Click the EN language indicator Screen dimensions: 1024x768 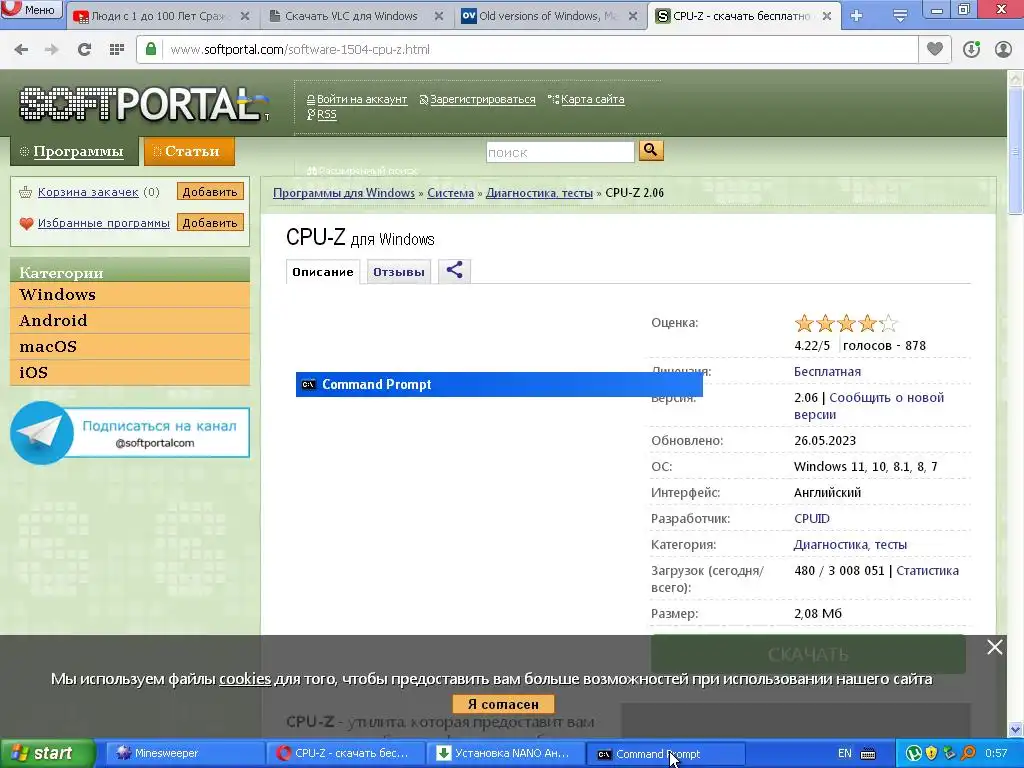[x=844, y=754]
